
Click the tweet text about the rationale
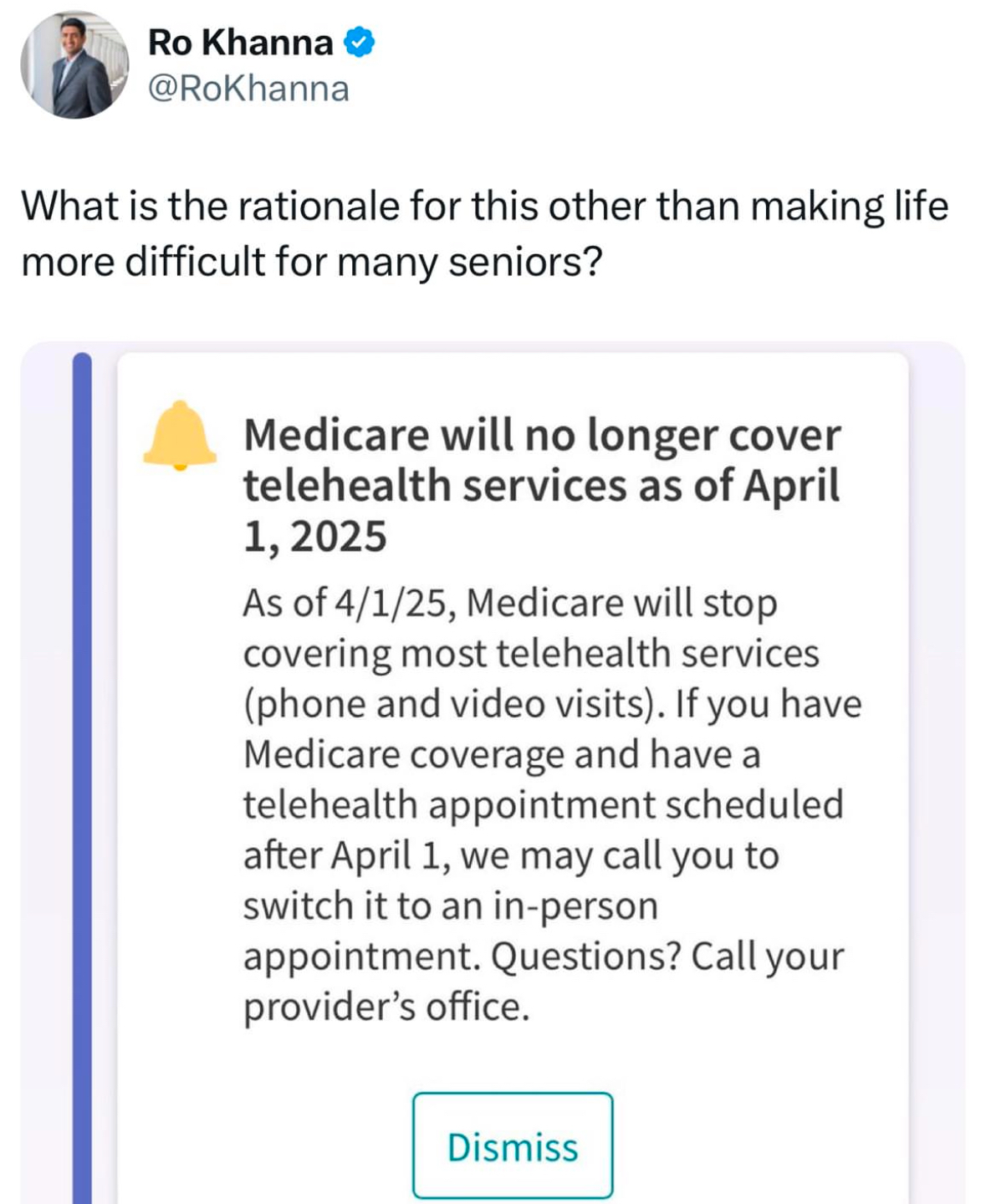tap(484, 233)
